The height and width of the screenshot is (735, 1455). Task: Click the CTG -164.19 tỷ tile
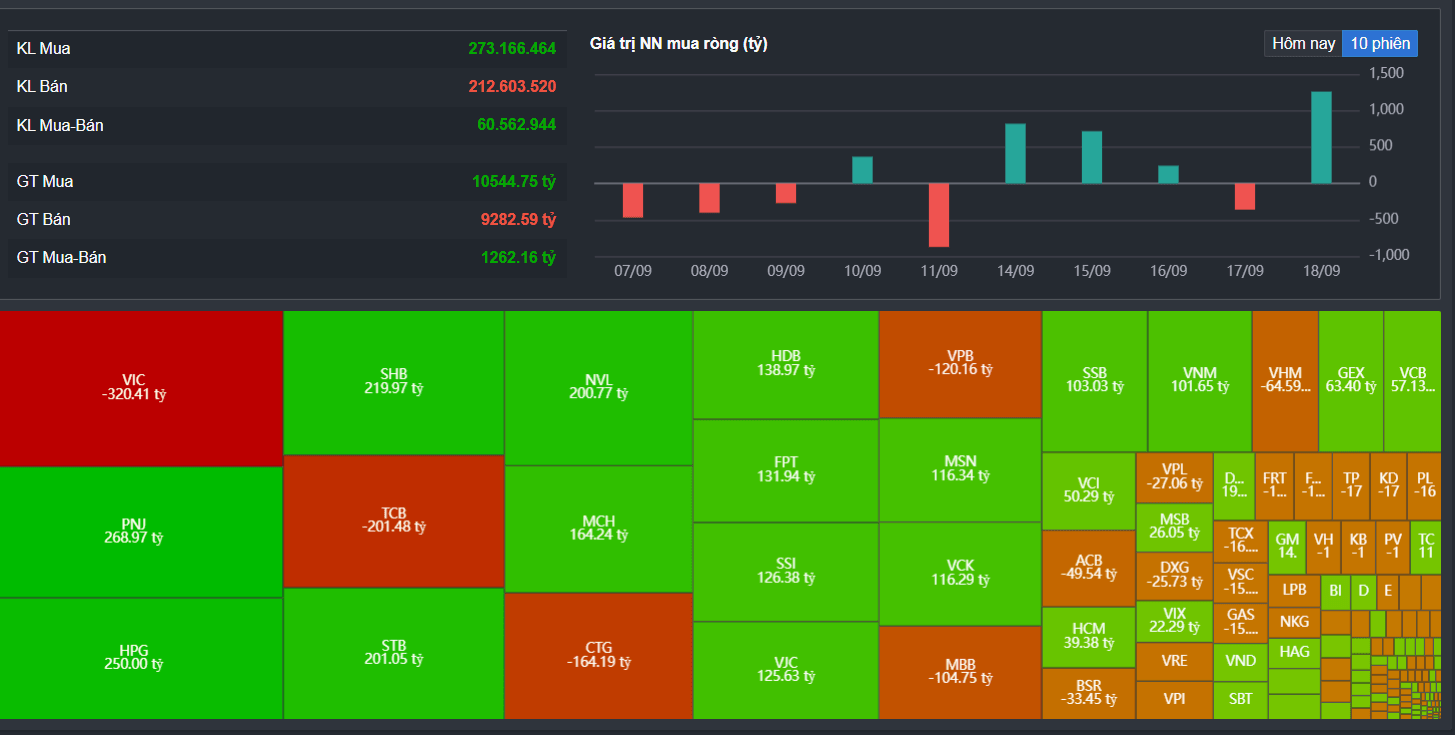598,655
